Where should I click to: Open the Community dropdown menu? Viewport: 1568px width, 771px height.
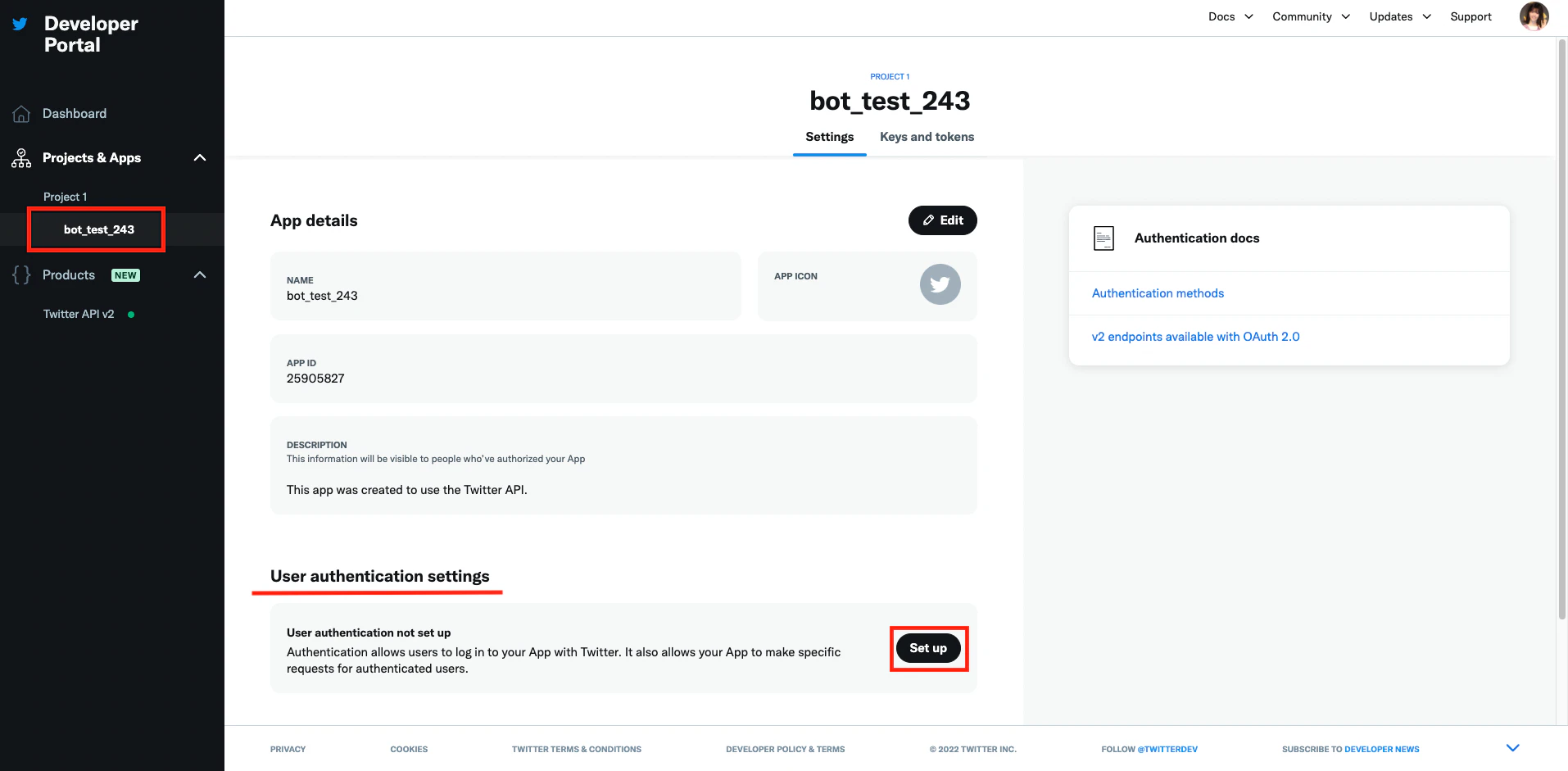point(1311,16)
